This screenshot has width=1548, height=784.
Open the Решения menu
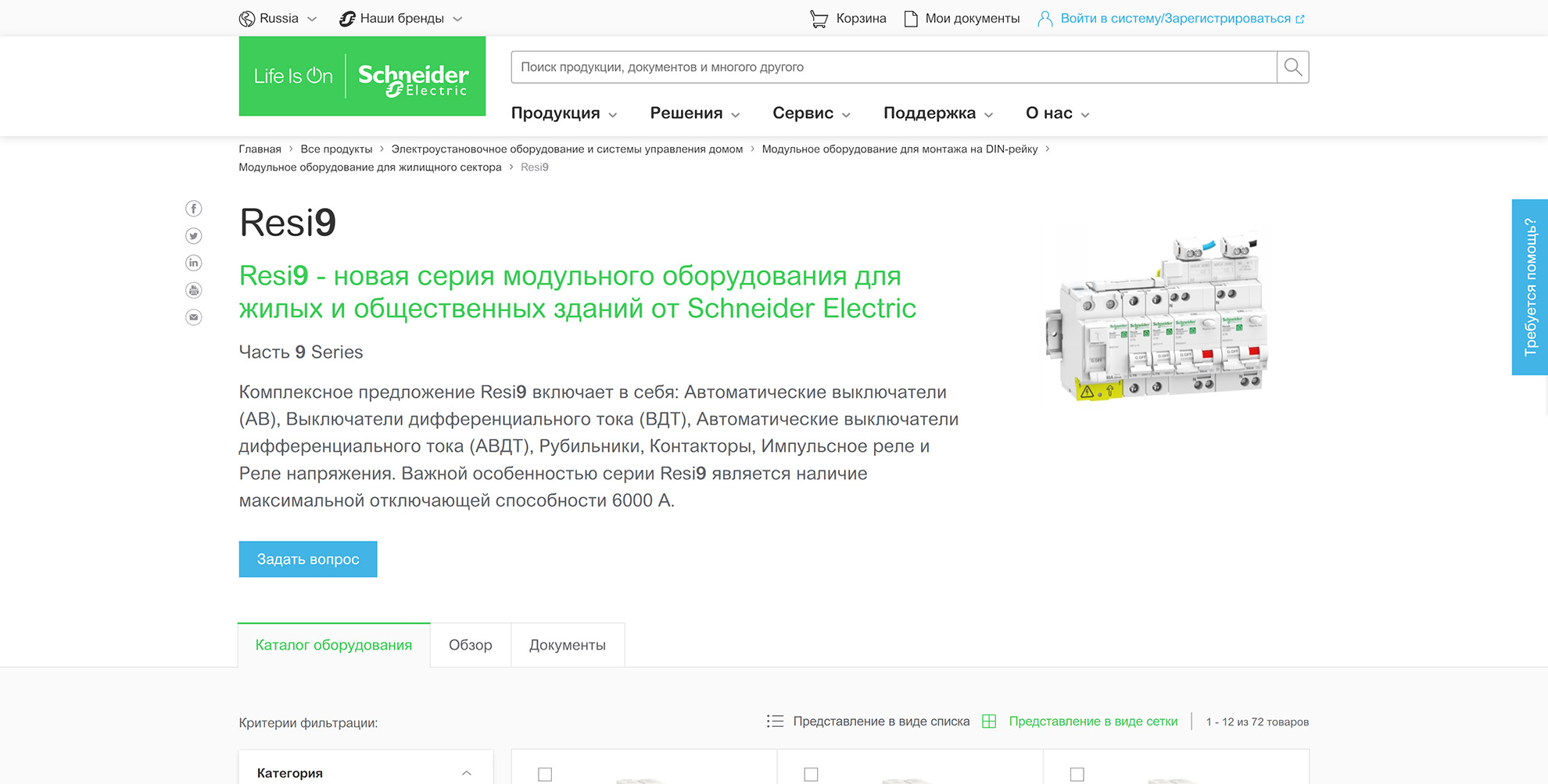pyautogui.click(x=695, y=113)
